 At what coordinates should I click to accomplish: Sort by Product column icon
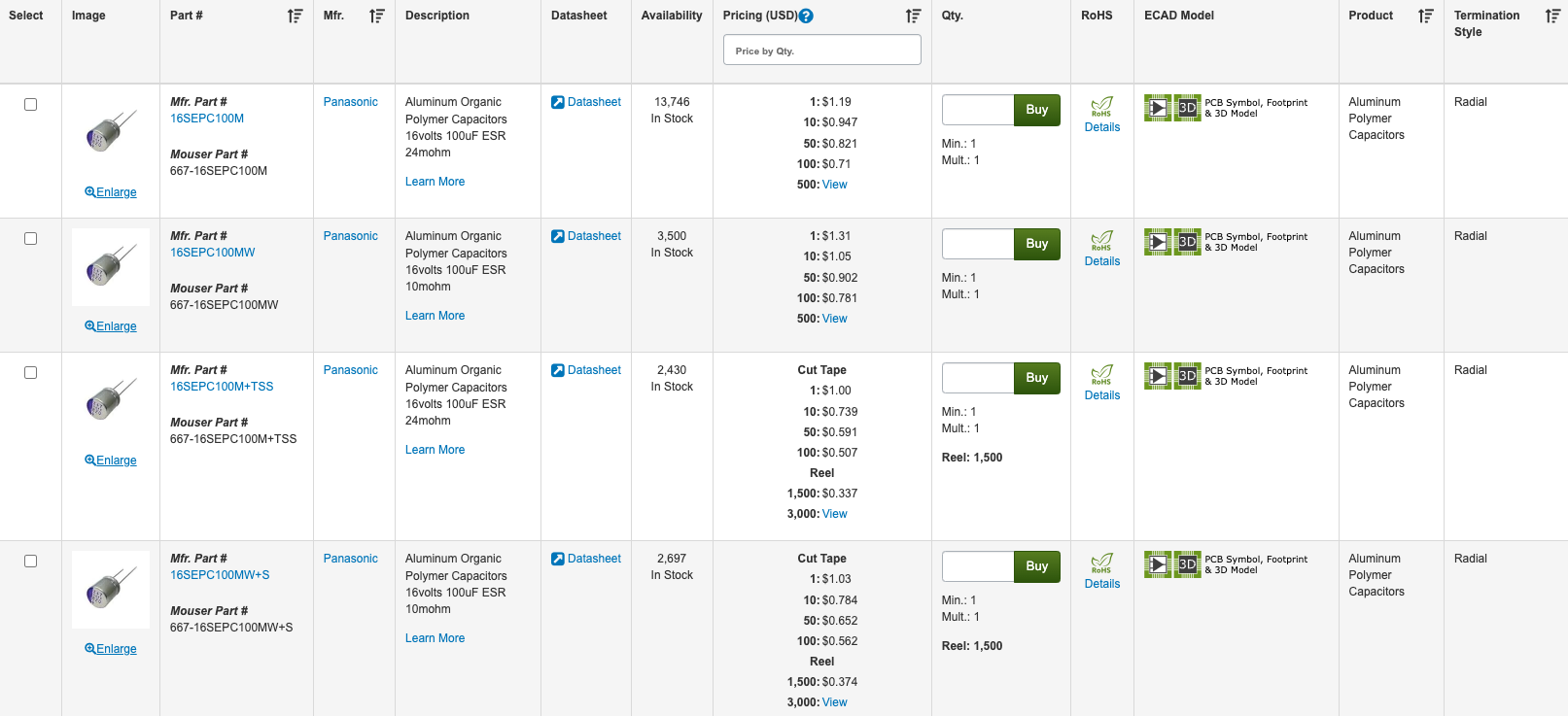point(1425,16)
